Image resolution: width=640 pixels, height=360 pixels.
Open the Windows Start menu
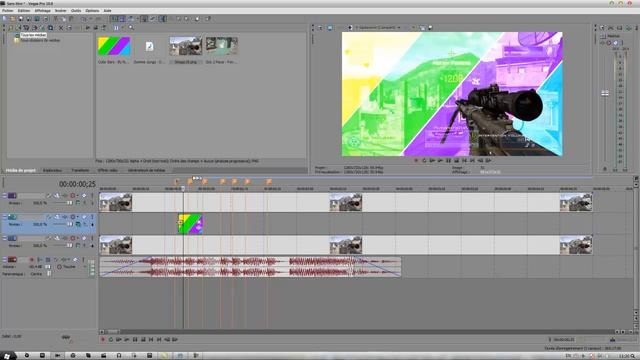pos(7,356)
